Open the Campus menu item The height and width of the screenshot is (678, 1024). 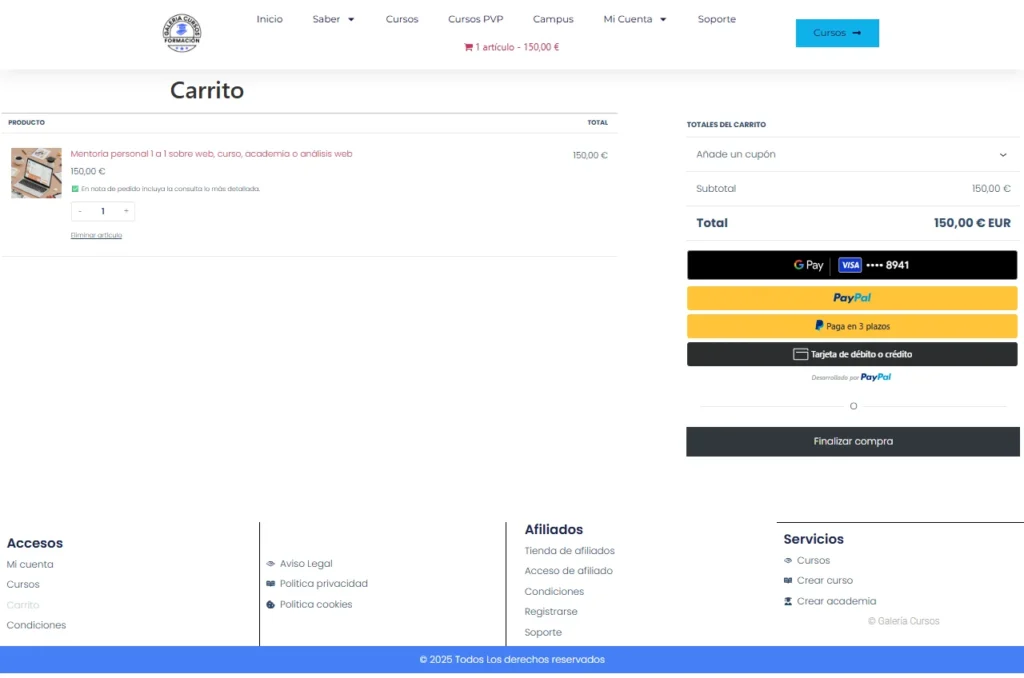point(553,19)
